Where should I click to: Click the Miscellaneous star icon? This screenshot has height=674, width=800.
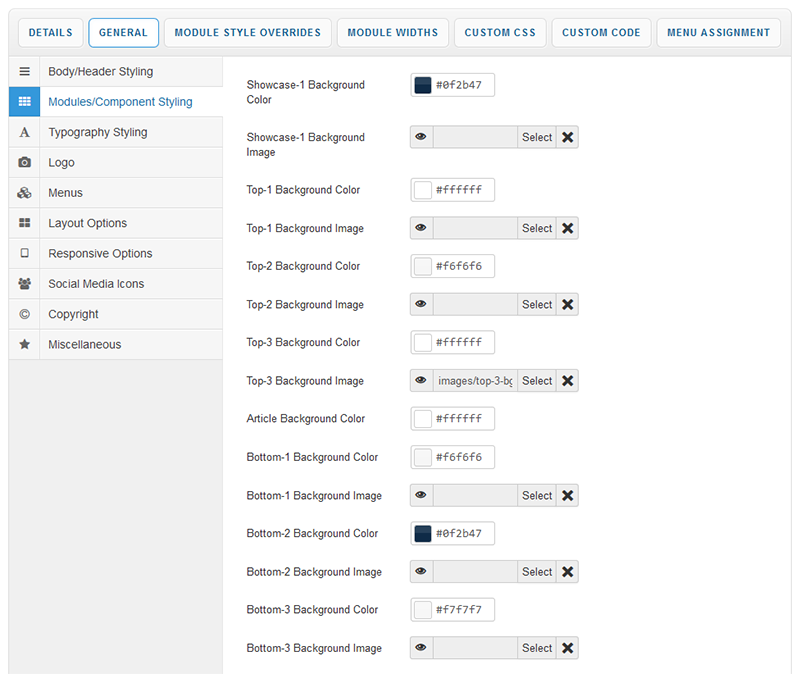pos(24,344)
